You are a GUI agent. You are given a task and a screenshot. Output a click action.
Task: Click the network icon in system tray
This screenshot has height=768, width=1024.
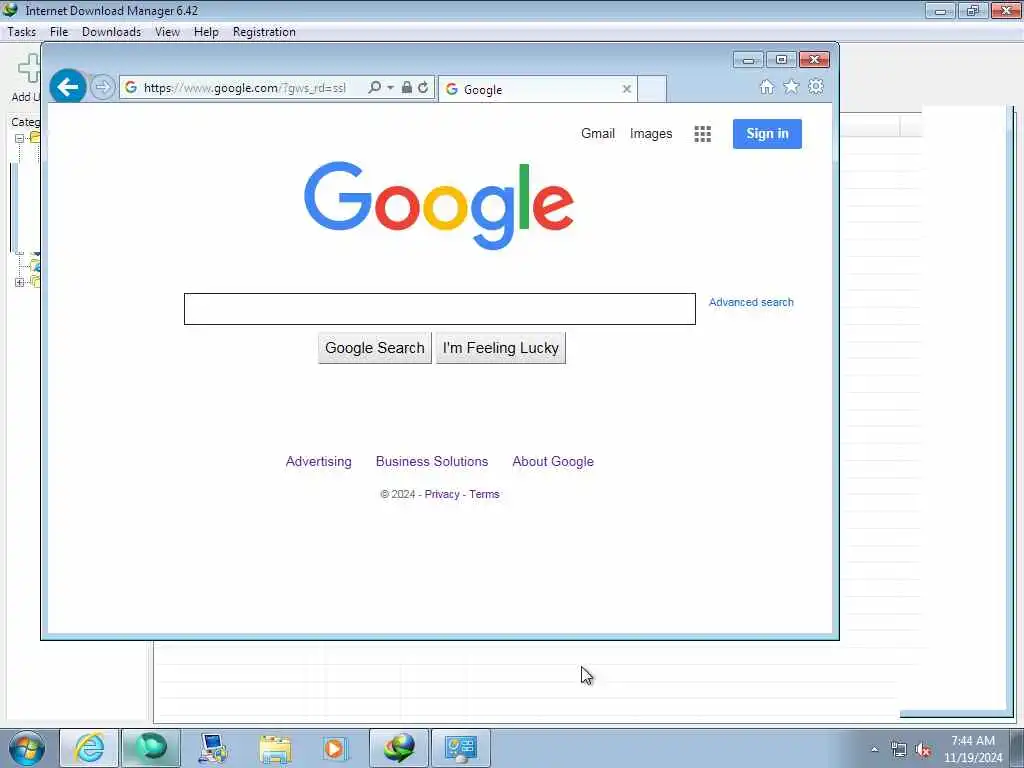pyautogui.click(x=899, y=750)
